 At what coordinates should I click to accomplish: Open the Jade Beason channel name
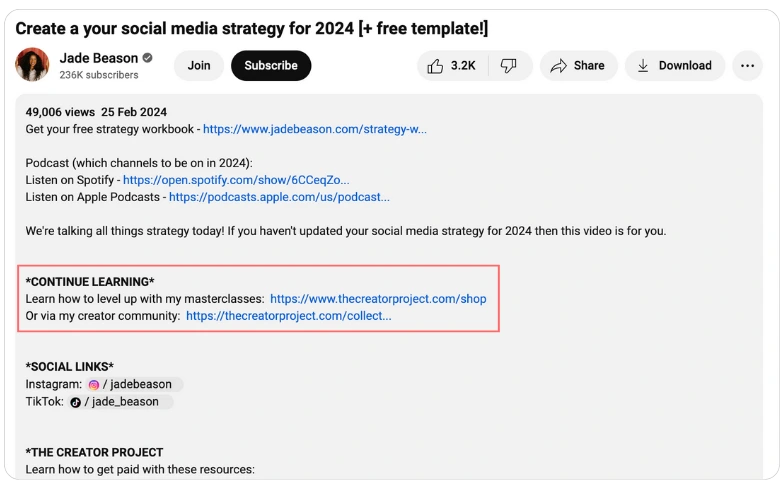[98, 58]
